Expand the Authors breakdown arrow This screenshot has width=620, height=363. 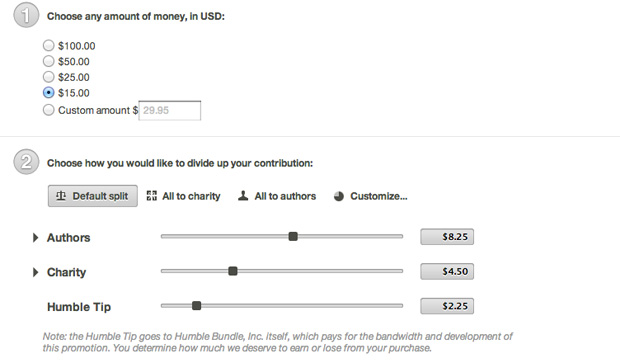pos(36,237)
